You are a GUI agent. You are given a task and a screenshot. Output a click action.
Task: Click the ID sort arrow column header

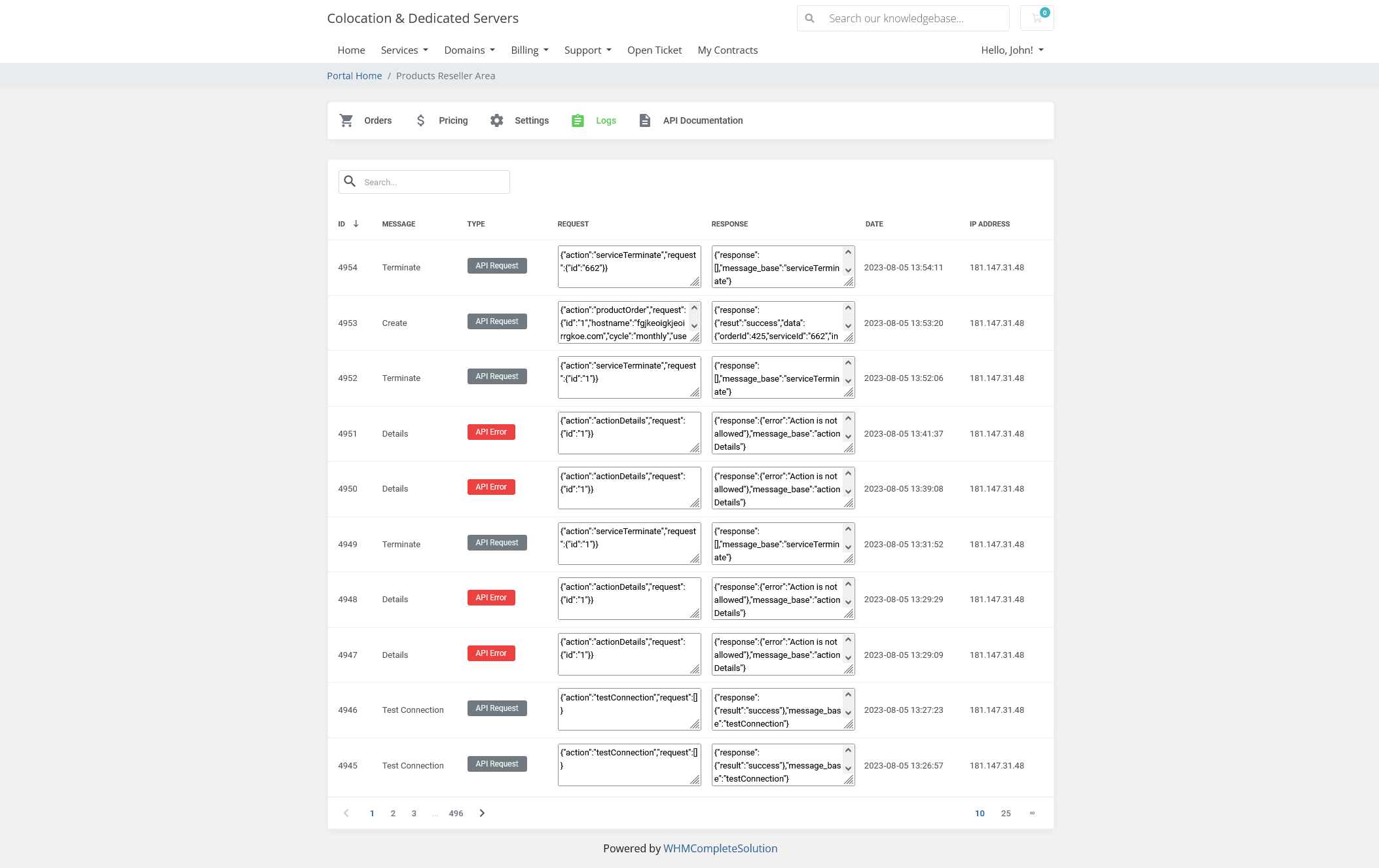[356, 223]
